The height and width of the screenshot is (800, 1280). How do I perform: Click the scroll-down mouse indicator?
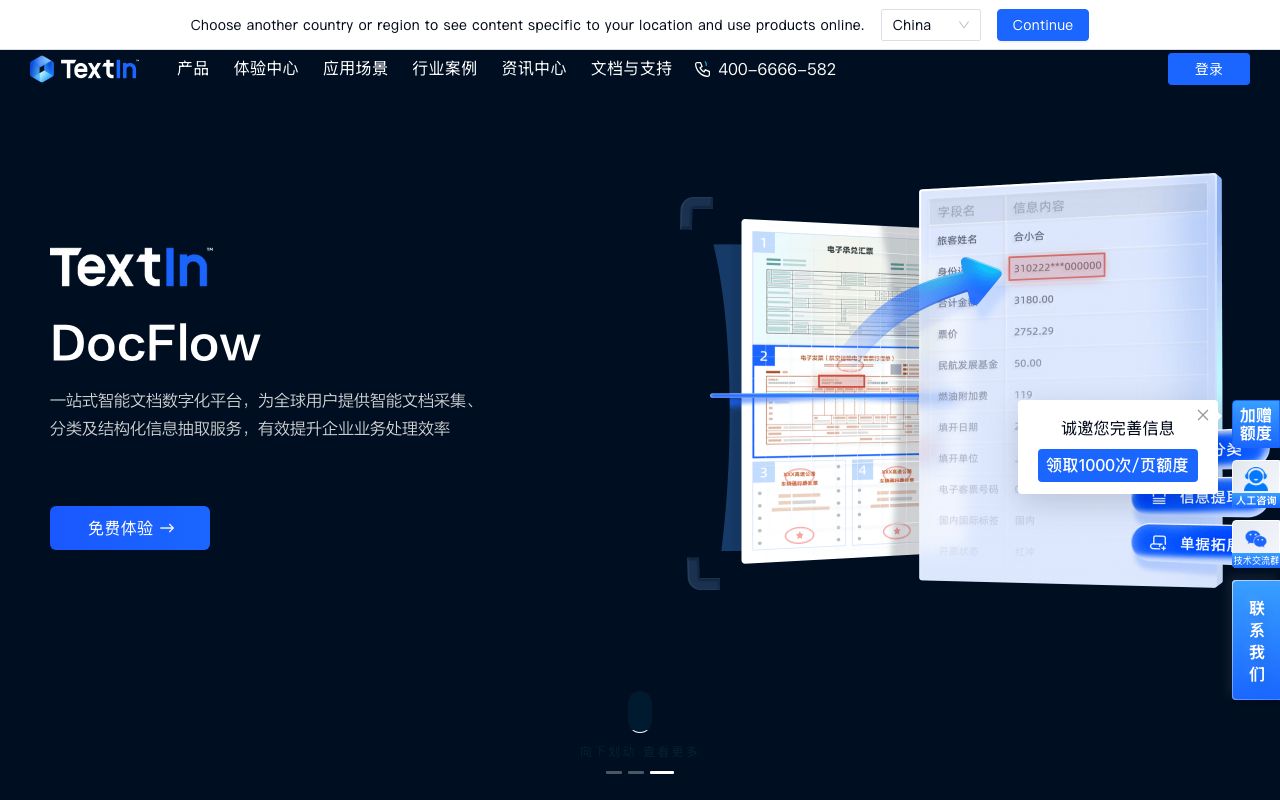tap(640, 712)
